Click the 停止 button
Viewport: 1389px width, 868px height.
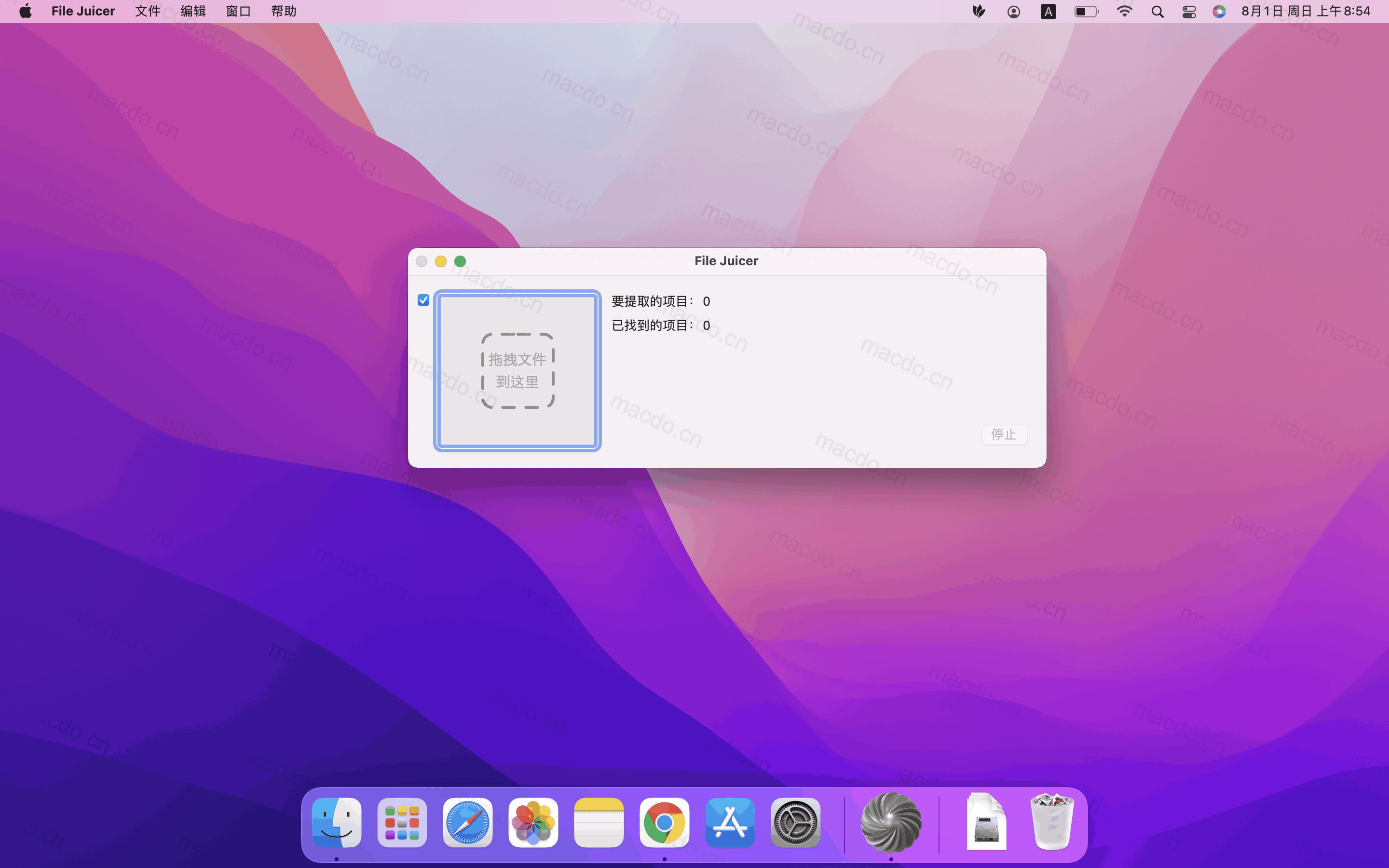[1004, 434]
